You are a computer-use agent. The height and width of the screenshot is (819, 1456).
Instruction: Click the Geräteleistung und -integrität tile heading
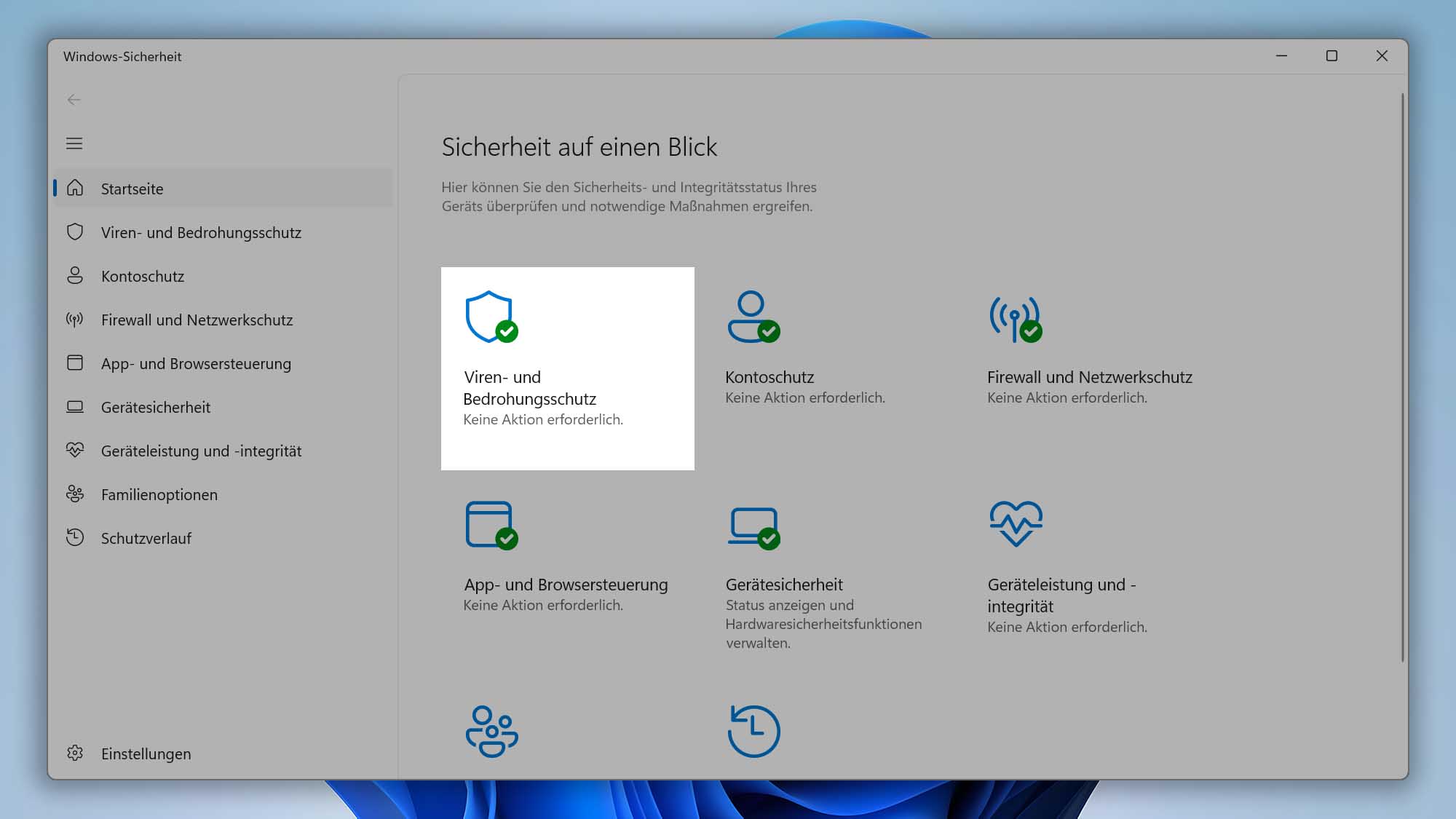pos(1061,596)
